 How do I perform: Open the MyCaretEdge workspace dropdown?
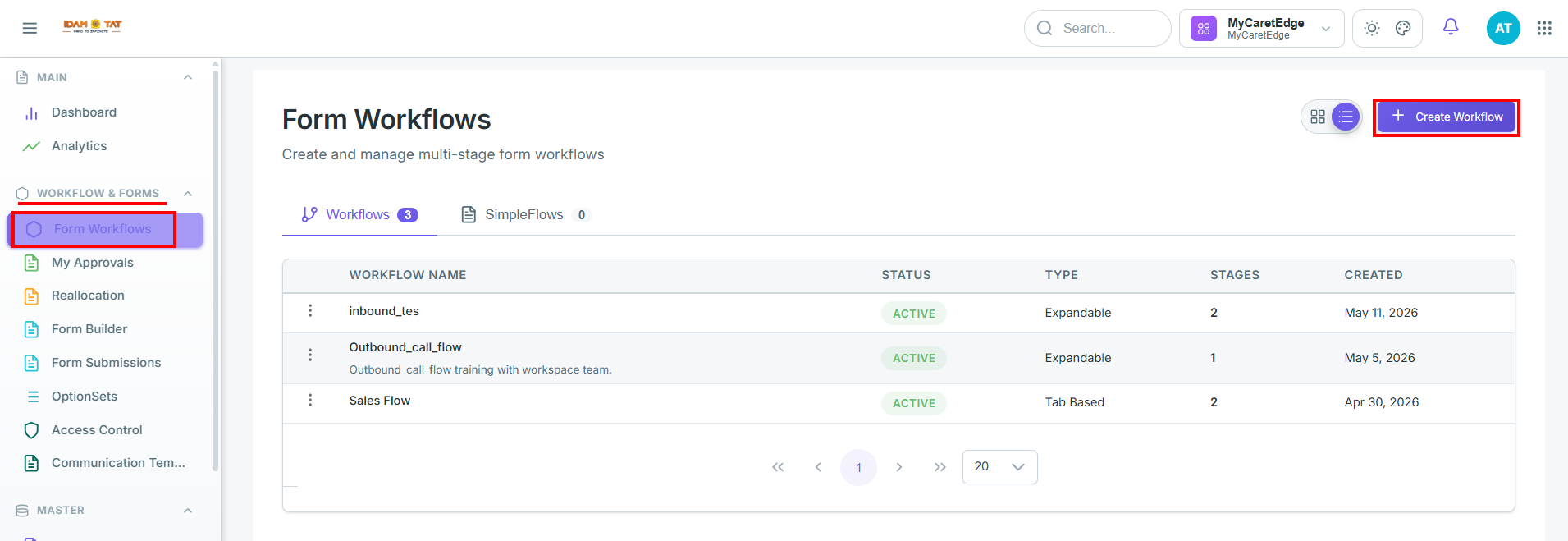coord(1261,29)
